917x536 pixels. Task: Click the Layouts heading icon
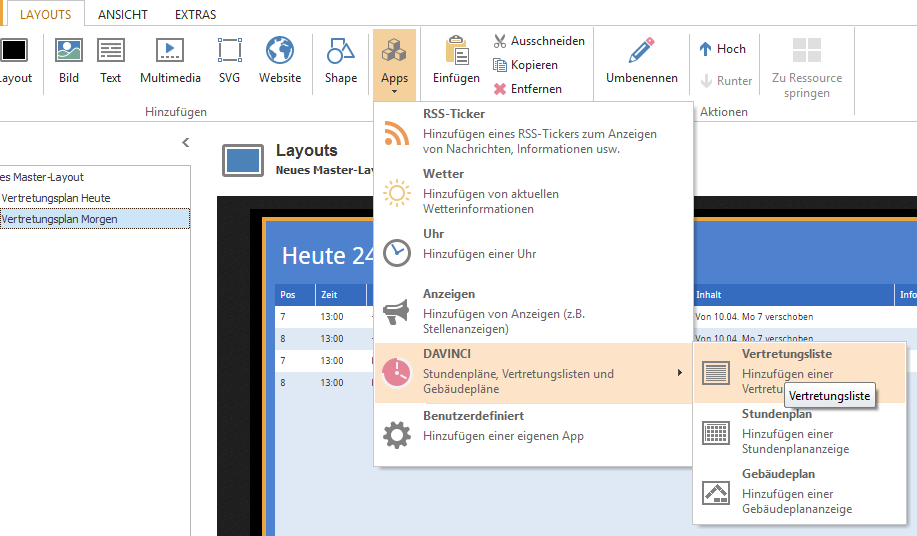coord(243,160)
